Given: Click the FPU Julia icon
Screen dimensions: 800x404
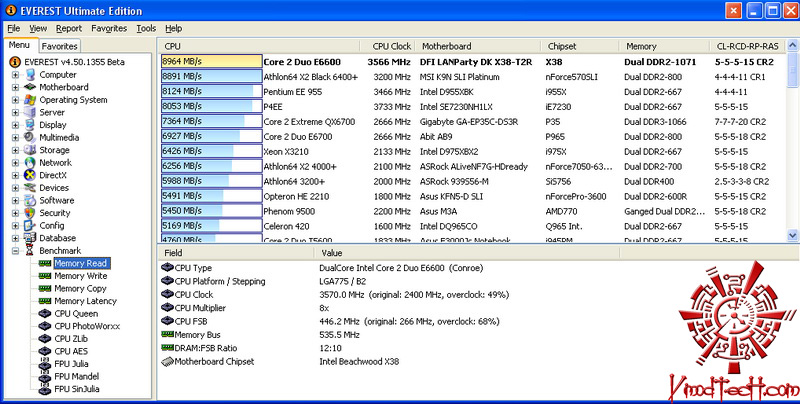Looking at the screenshot, I should (45, 364).
